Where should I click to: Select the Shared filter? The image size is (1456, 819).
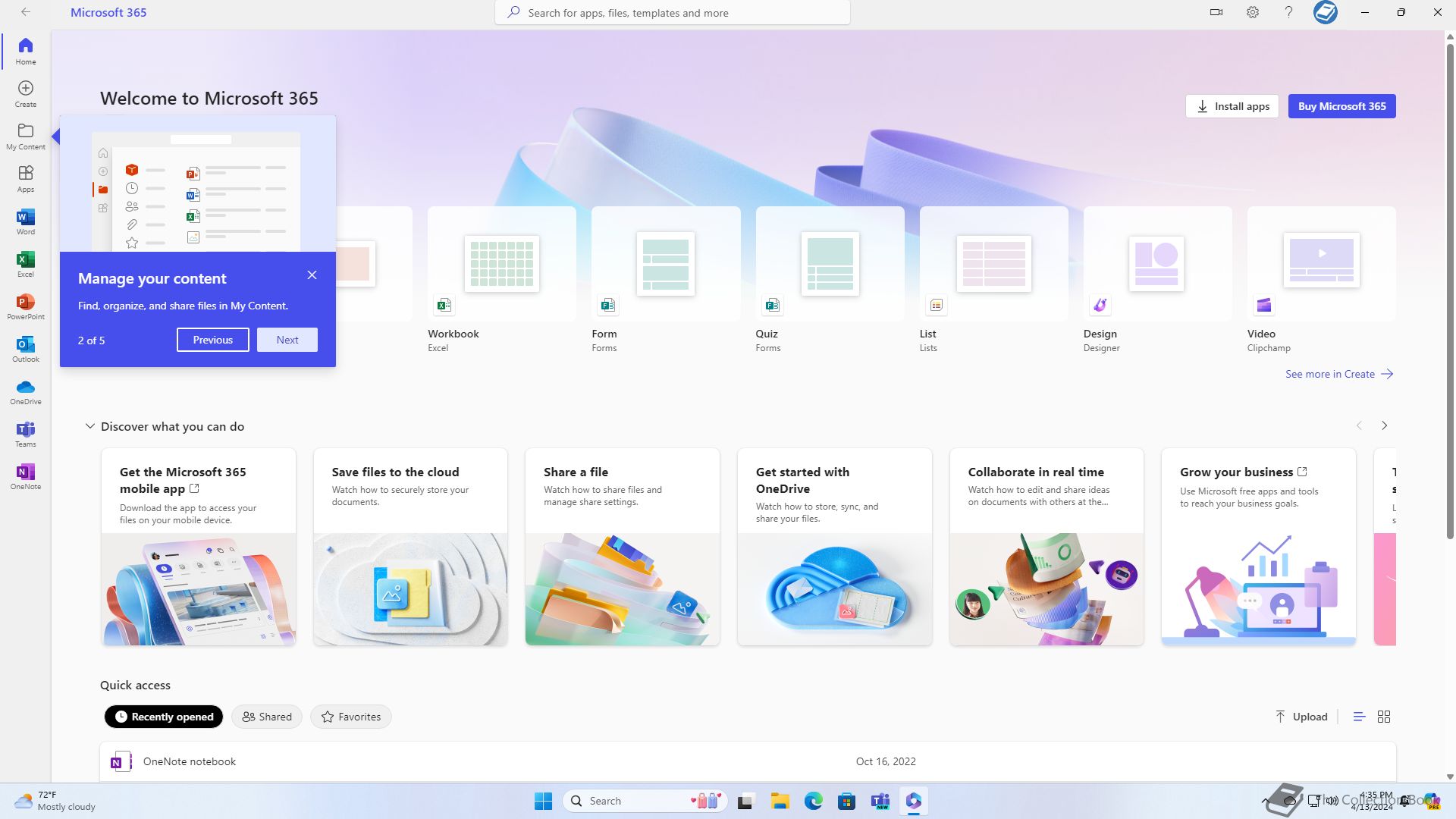(267, 717)
